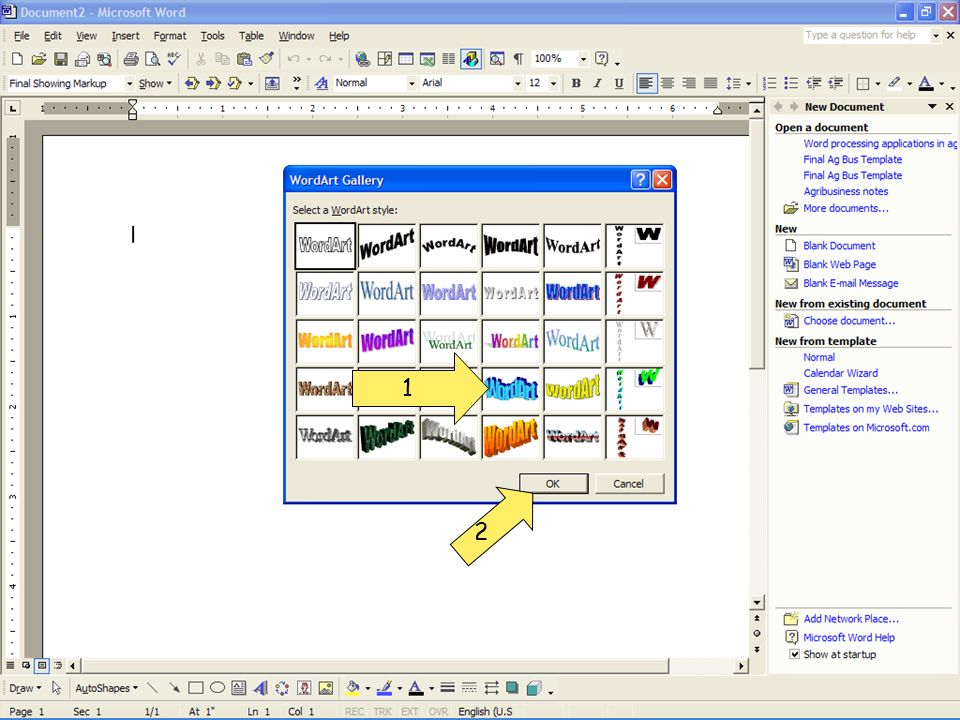Toggle OVR overtype mode in status bar
This screenshot has width=960, height=720.
pyautogui.click(x=438, y=711)
